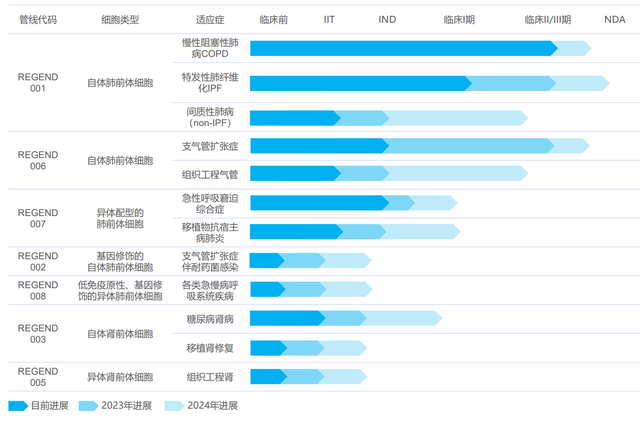Click the 管线代码 column header

pos(38,19)
